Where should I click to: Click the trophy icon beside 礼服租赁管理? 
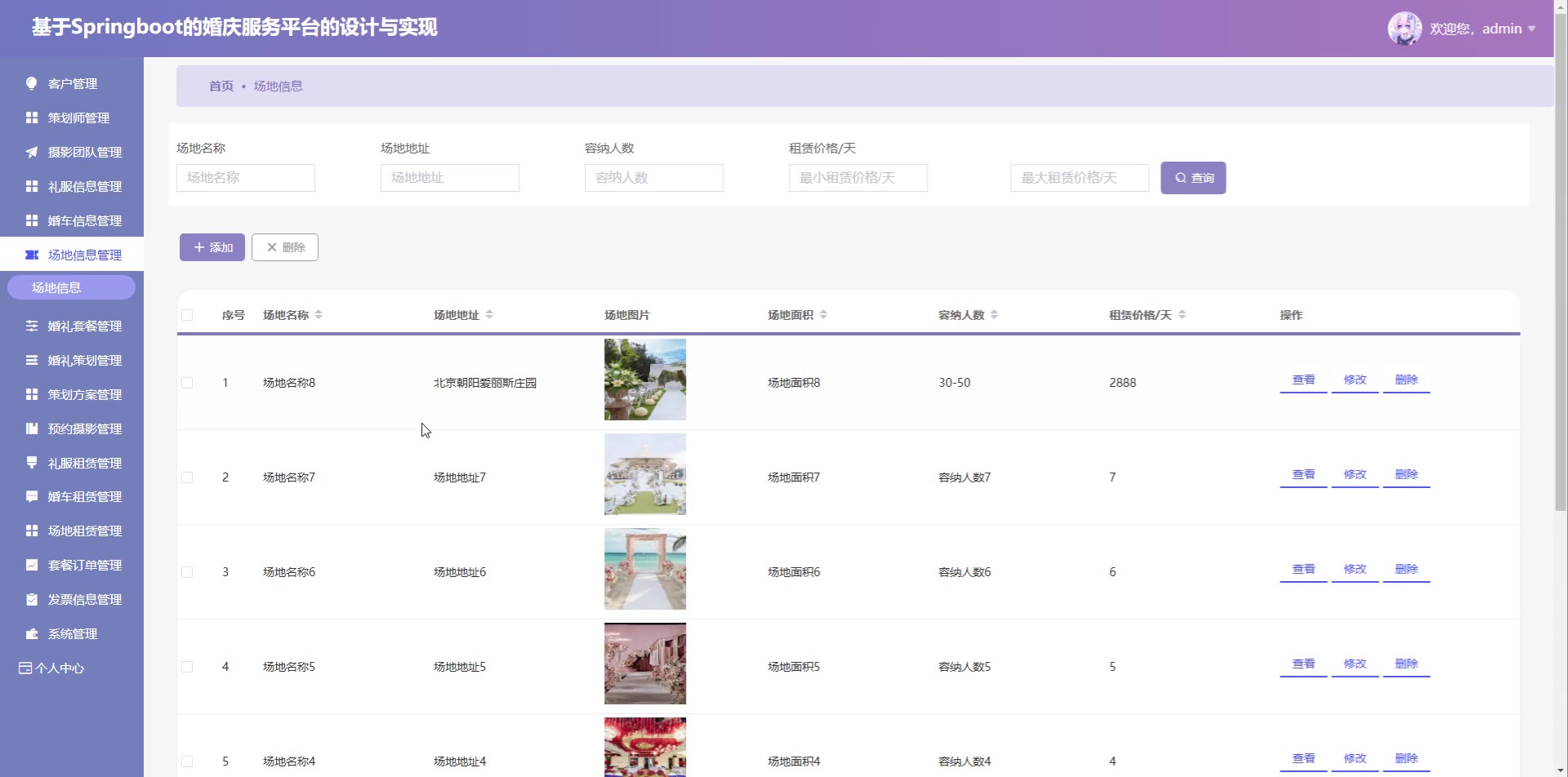coord(32,463)
